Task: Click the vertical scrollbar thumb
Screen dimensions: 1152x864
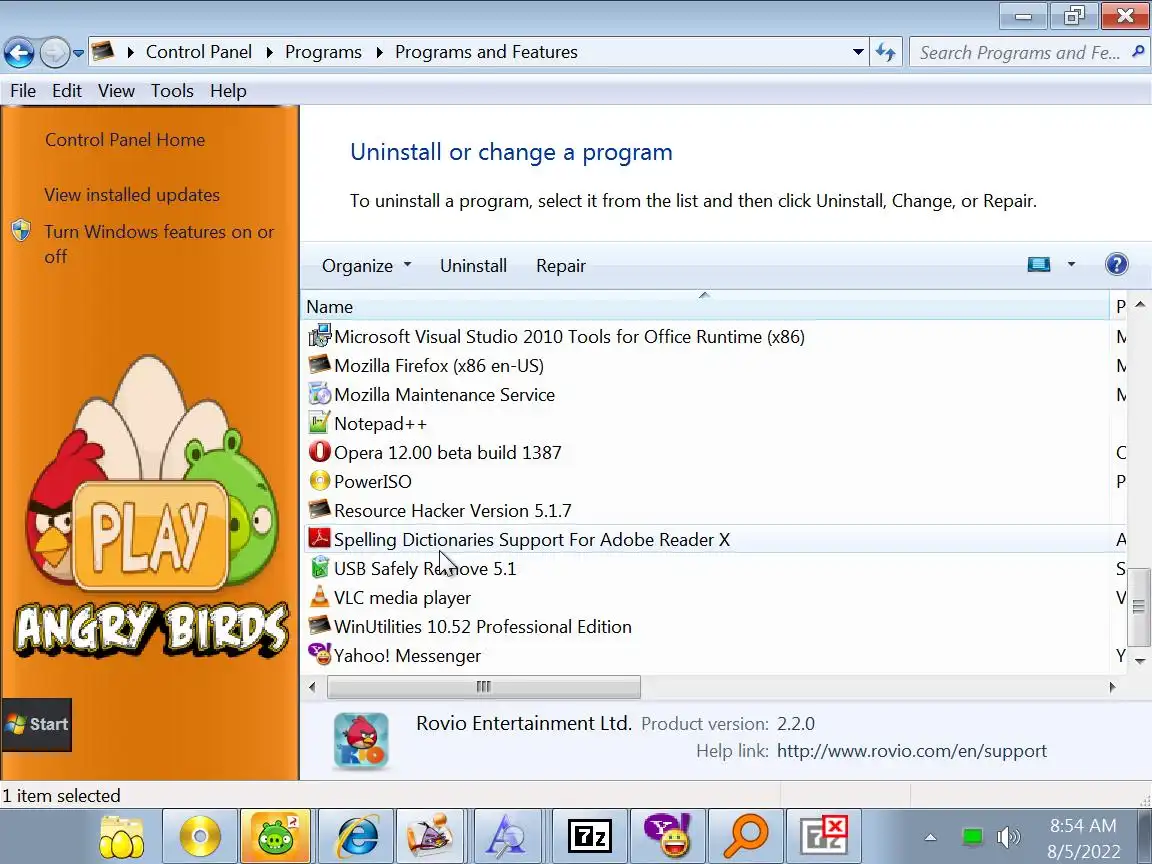Action: coord(1139,607)
